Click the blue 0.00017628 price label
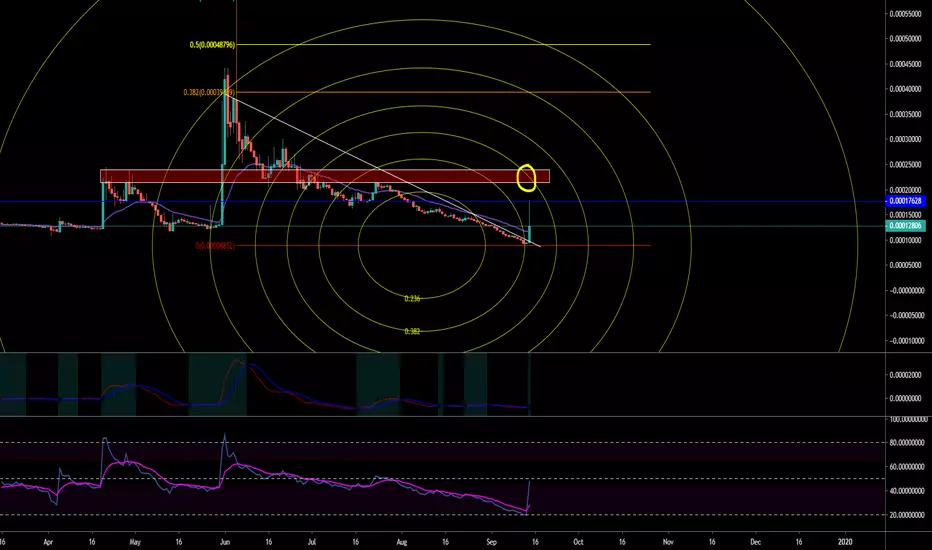 (905, 201)
